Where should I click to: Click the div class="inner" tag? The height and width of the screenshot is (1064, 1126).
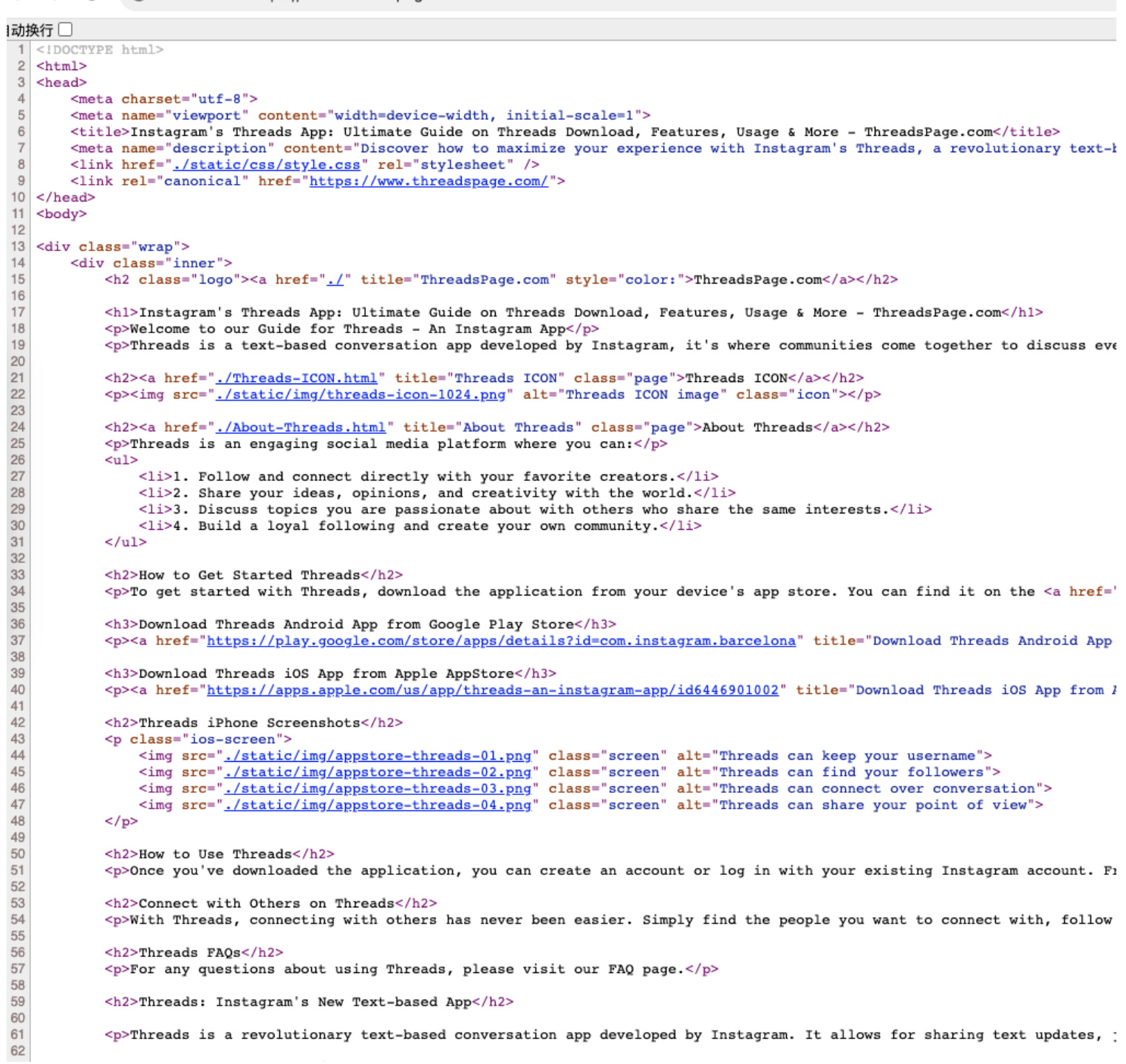point(151,263)
